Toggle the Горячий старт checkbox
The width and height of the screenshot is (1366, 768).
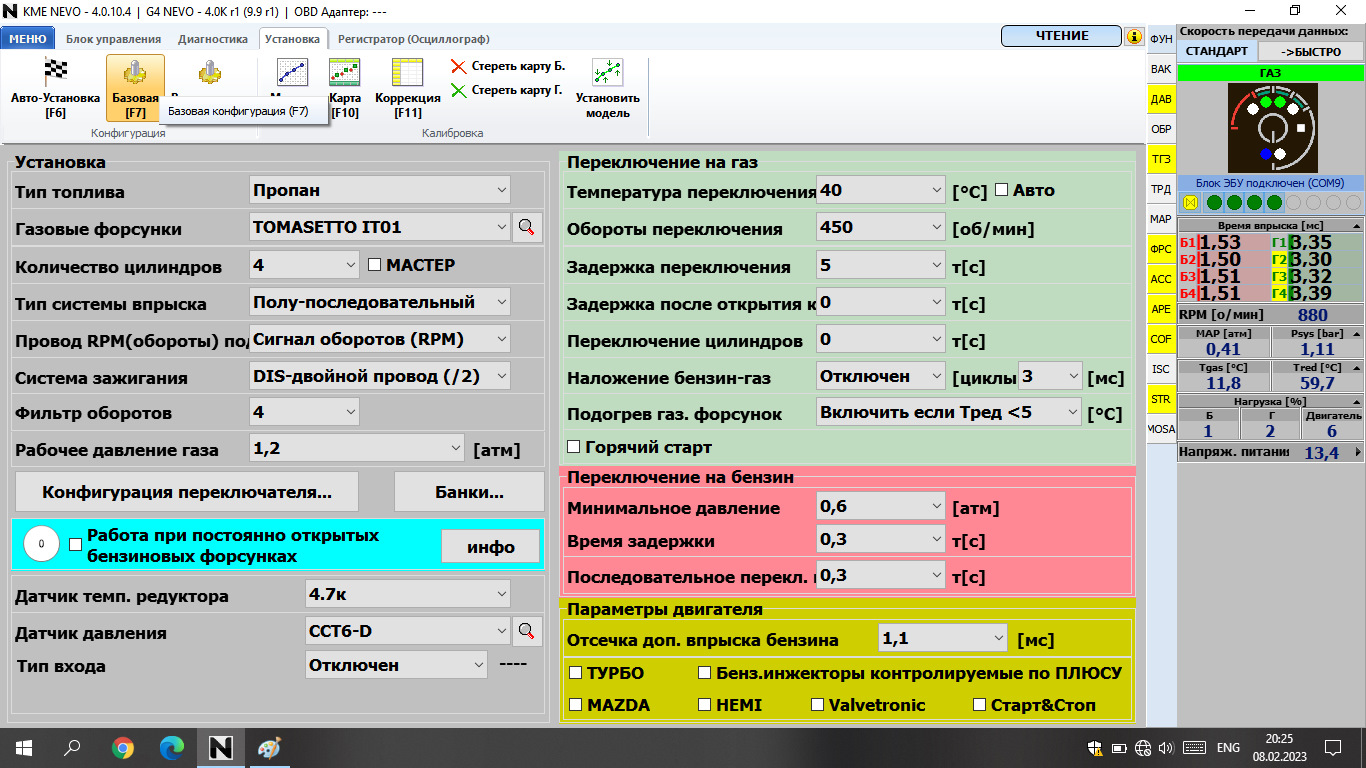click(574, 447)
